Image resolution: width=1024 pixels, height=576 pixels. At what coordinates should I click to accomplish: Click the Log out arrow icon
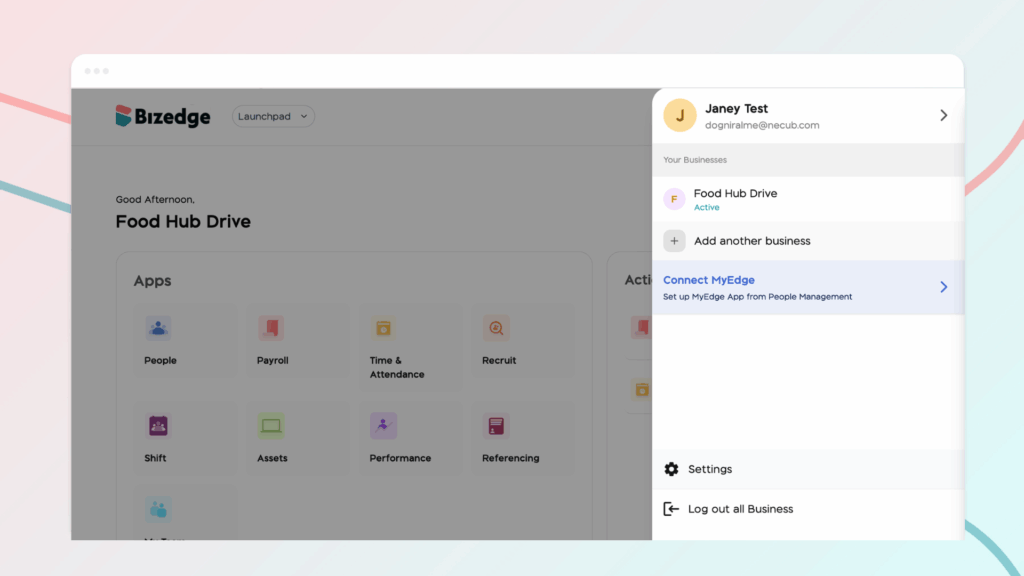pyautogui.click(x=671, y=509)
